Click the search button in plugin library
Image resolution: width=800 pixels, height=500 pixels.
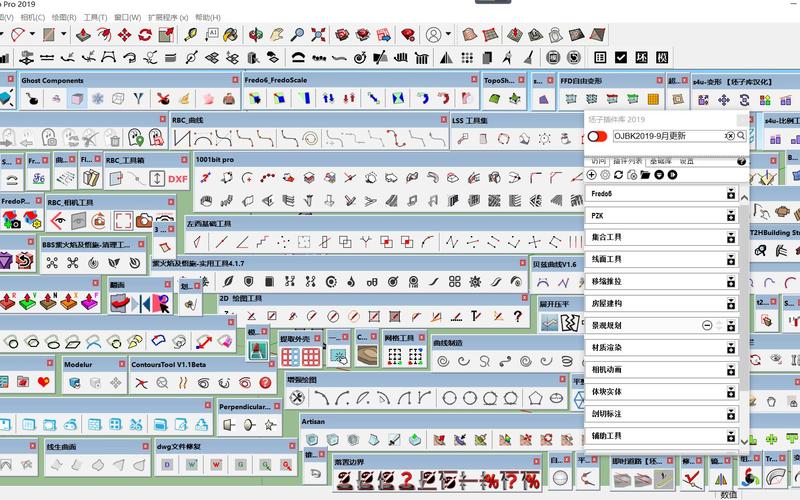click(741, 135)
